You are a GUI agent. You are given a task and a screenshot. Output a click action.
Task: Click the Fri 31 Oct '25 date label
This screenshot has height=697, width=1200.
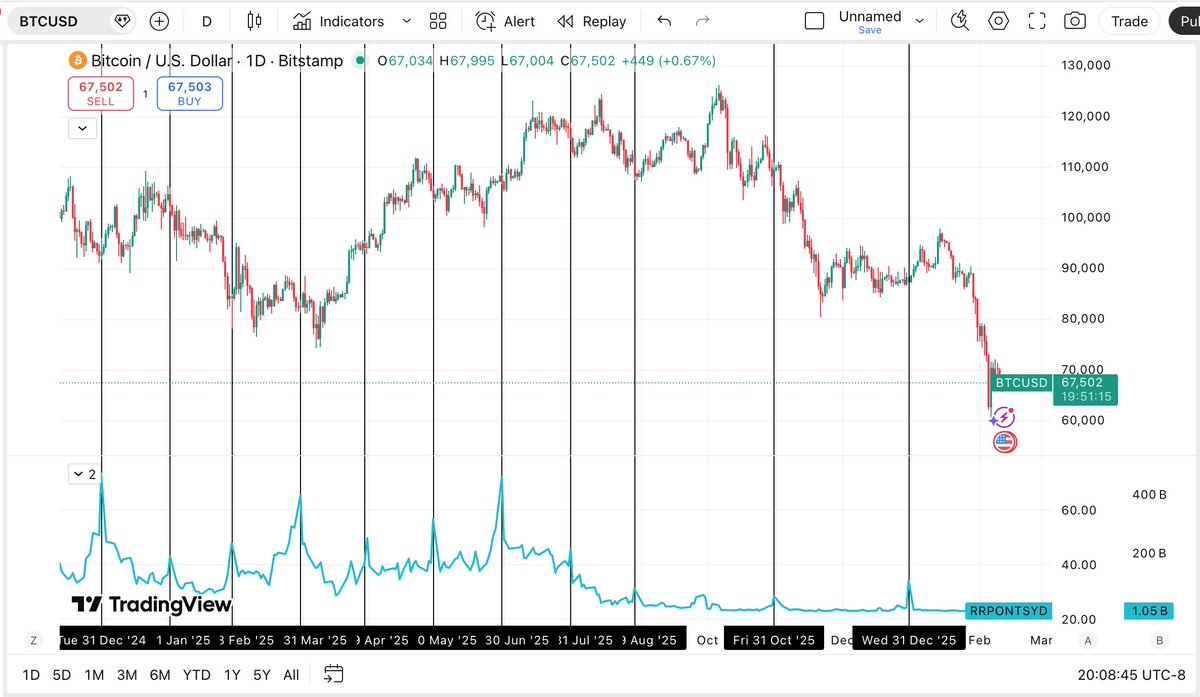(773, 640)
